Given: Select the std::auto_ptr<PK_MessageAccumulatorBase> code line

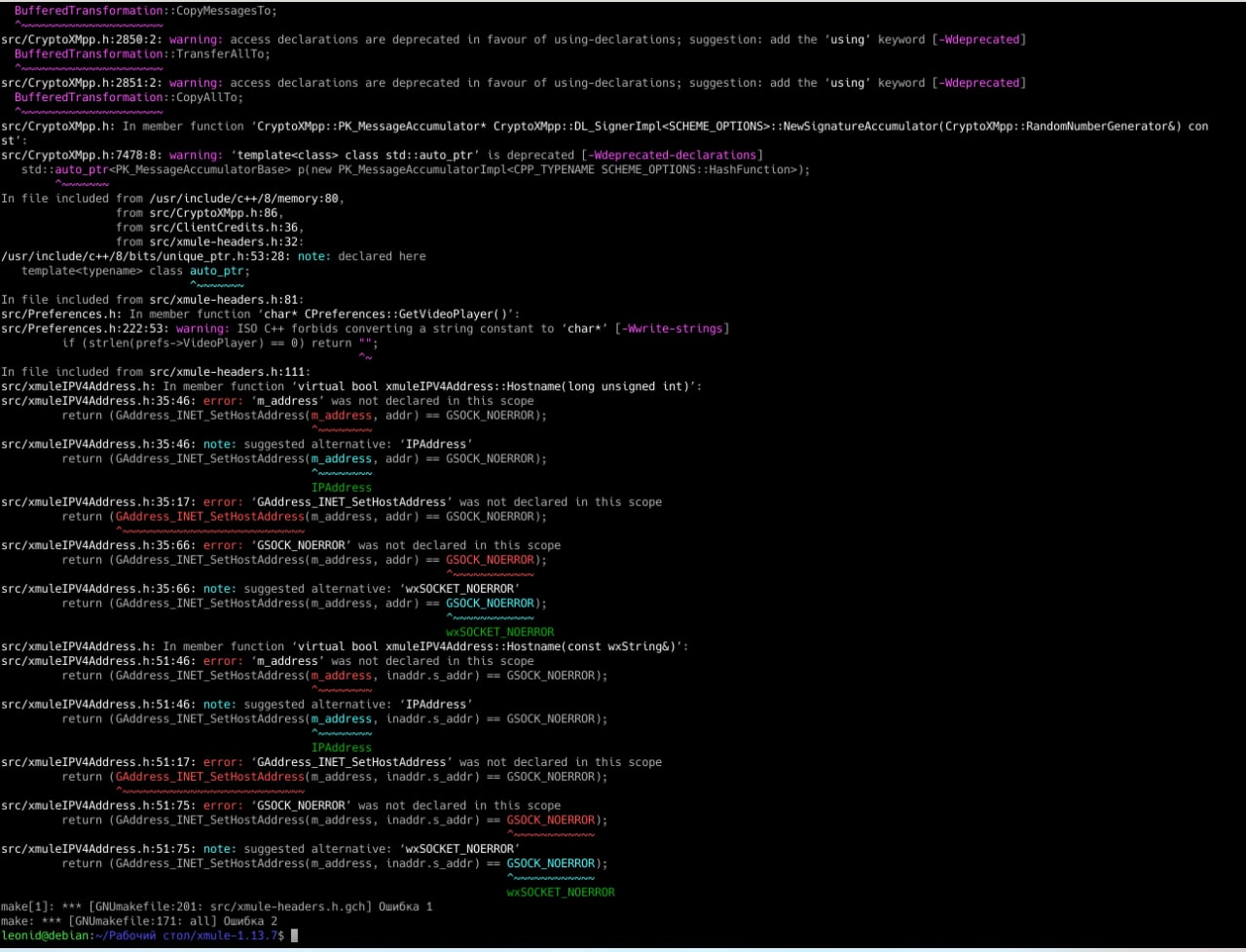Looking at the screenshot, I should 416,169.
